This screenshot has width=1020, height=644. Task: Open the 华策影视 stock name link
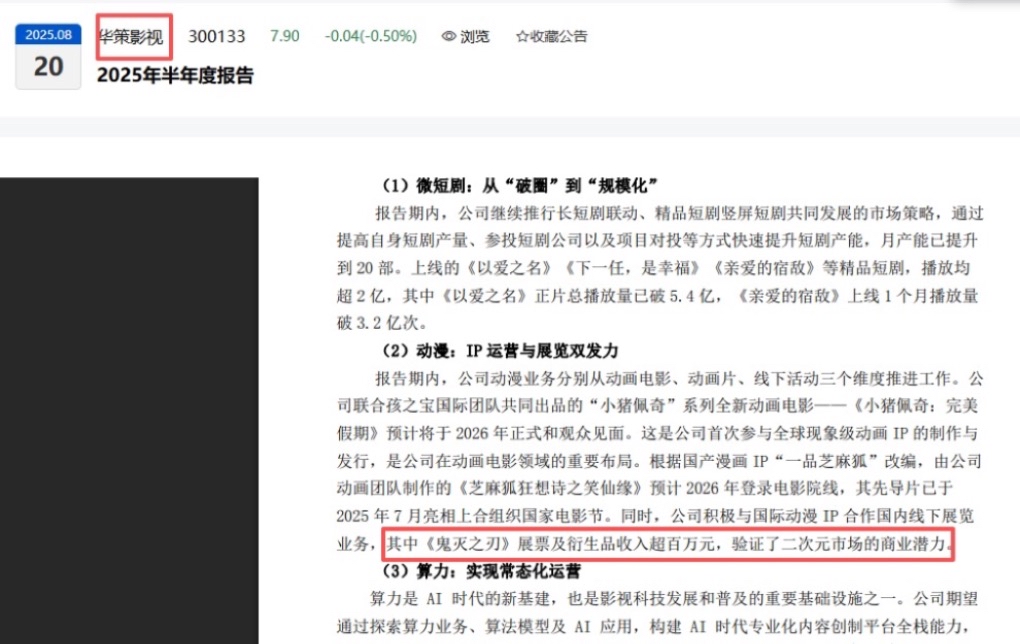click(131, 37)
